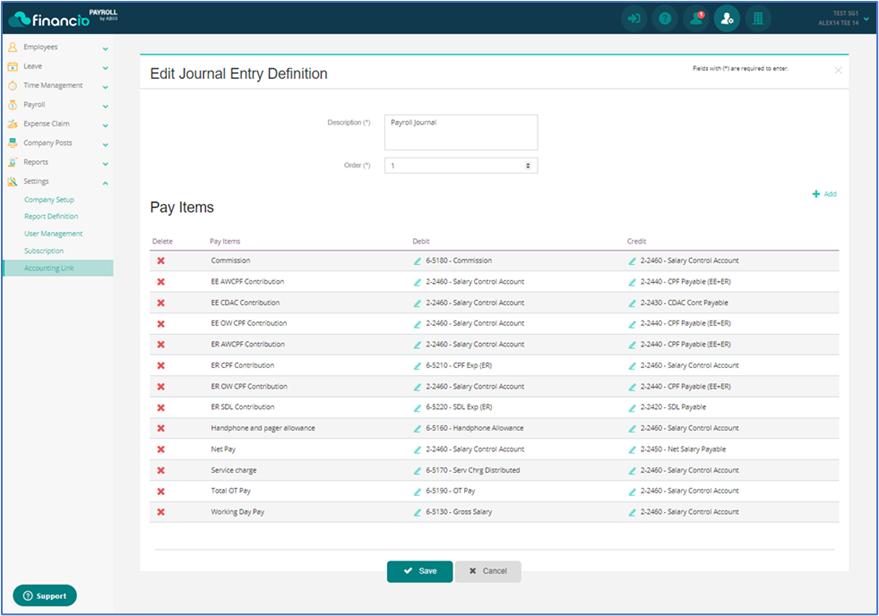Image resolution: width=879 pixels, height=616 pixels.
Task: Delete the Commission pay item row
Action: pyautogui.click(x=161, y=261)
